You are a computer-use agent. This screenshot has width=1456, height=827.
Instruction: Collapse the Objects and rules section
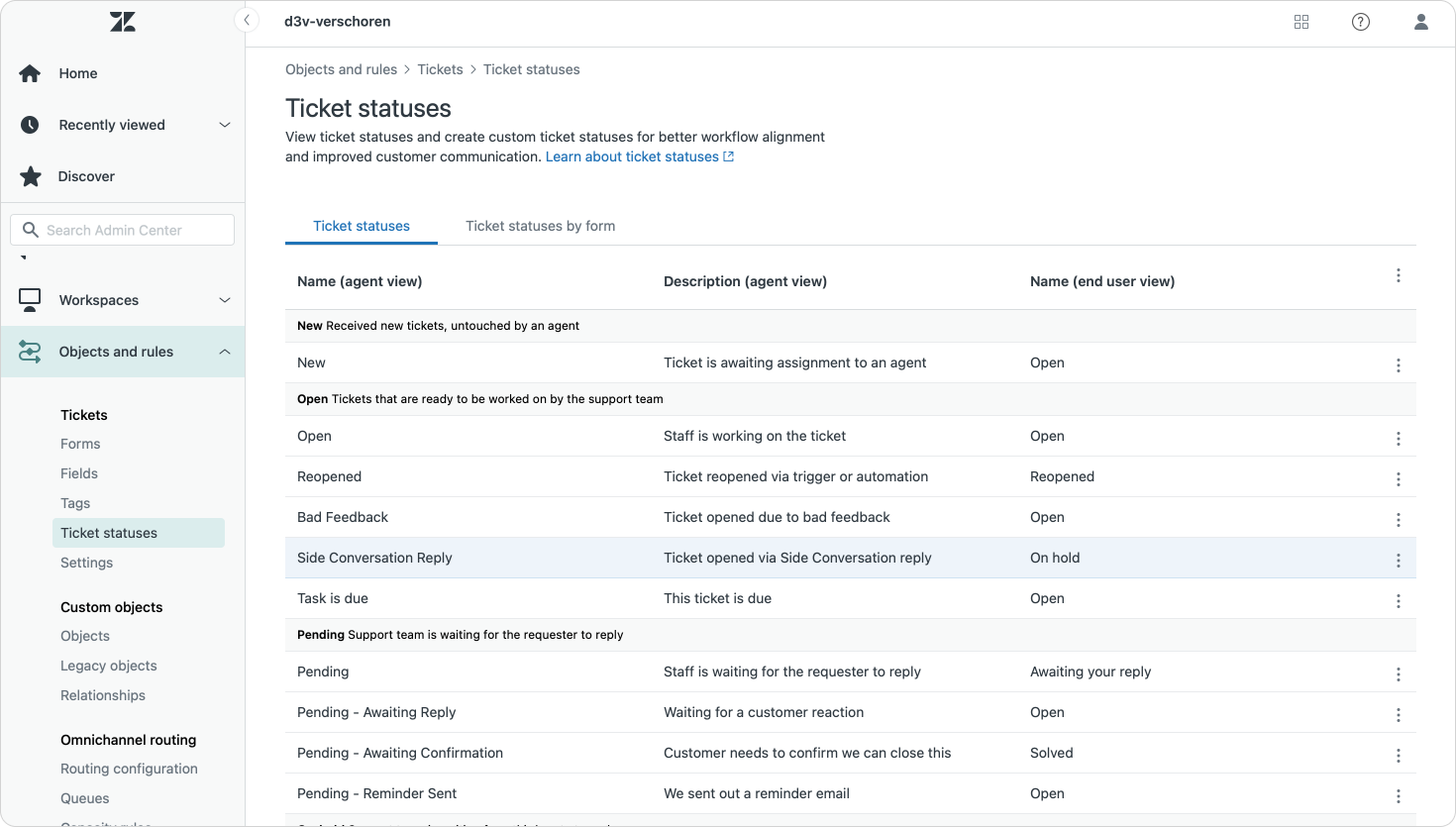click(x=225, y=352)
